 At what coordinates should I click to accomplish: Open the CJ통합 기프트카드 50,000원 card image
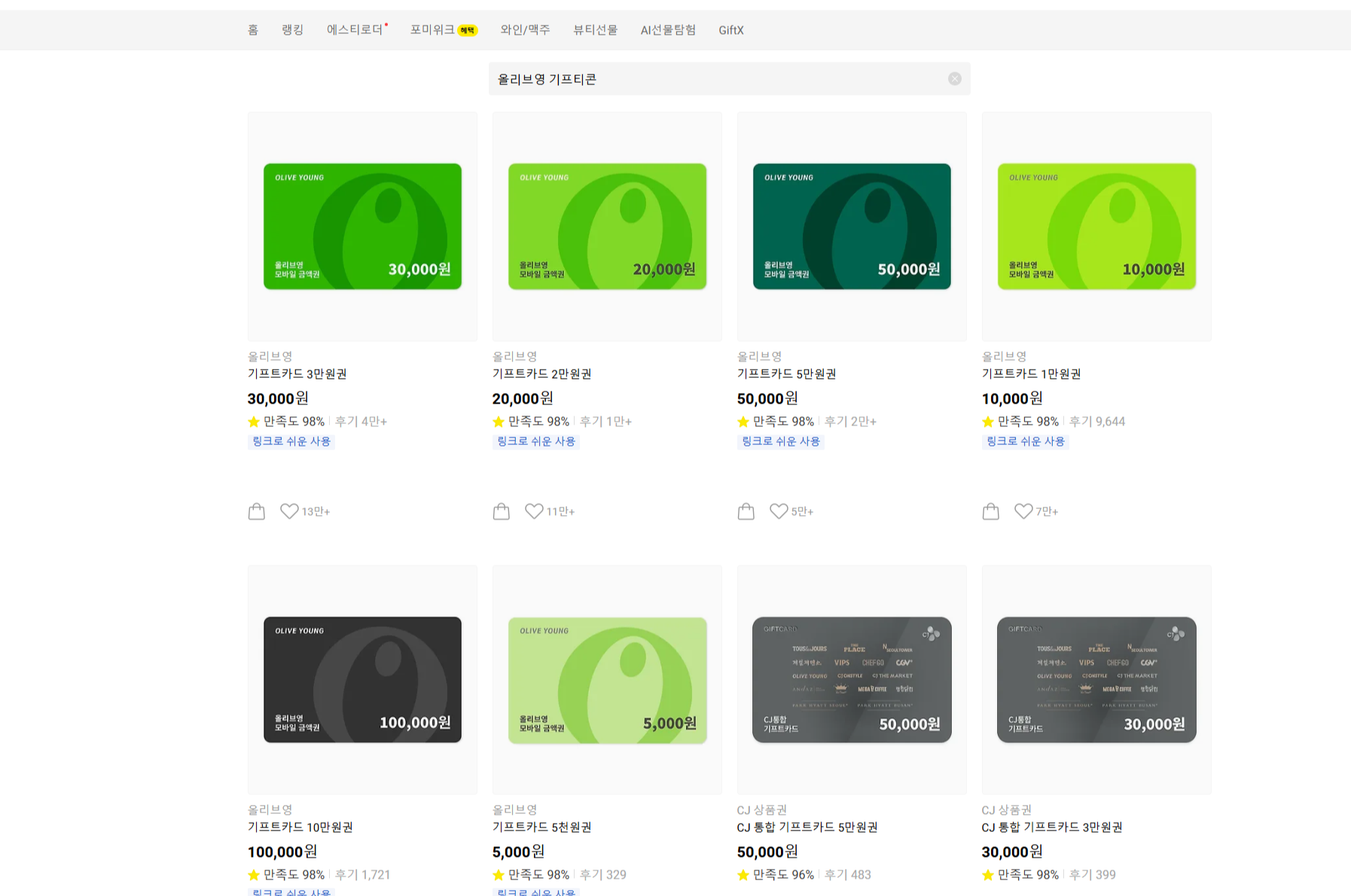pos(852,680)
